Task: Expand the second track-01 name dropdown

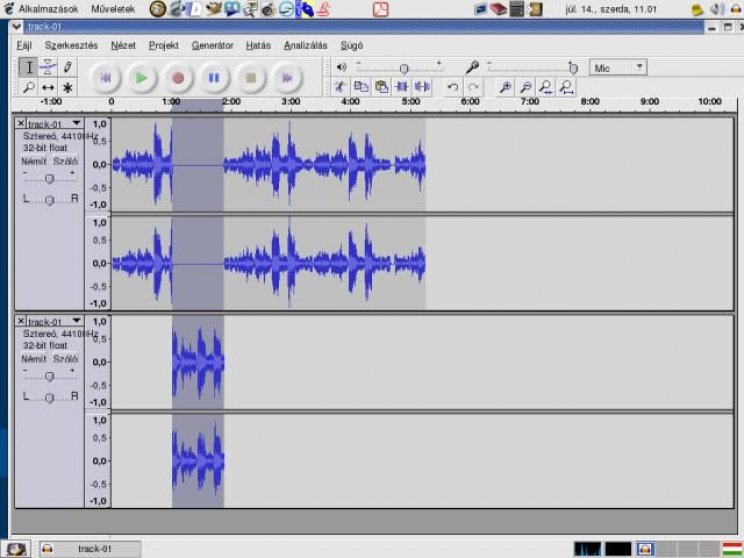Action: (76, 321)
